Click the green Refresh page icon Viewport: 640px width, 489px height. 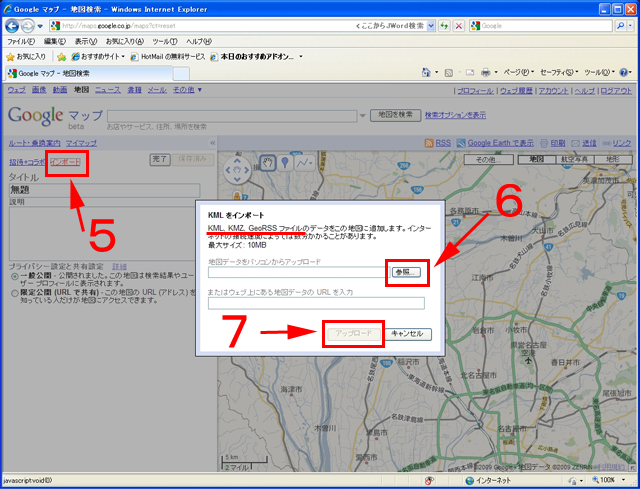[444, 26]
